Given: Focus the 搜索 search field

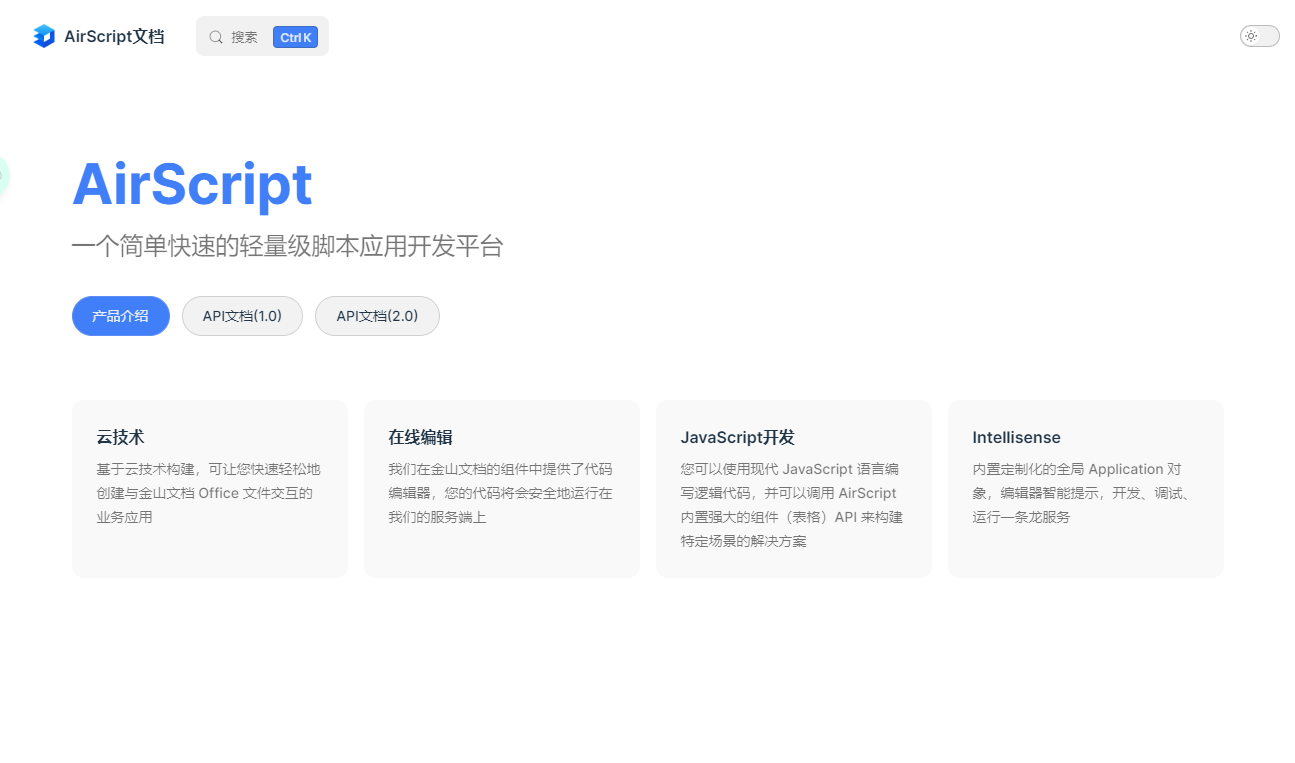Looking at the screenshot, I should coord(245,37).
